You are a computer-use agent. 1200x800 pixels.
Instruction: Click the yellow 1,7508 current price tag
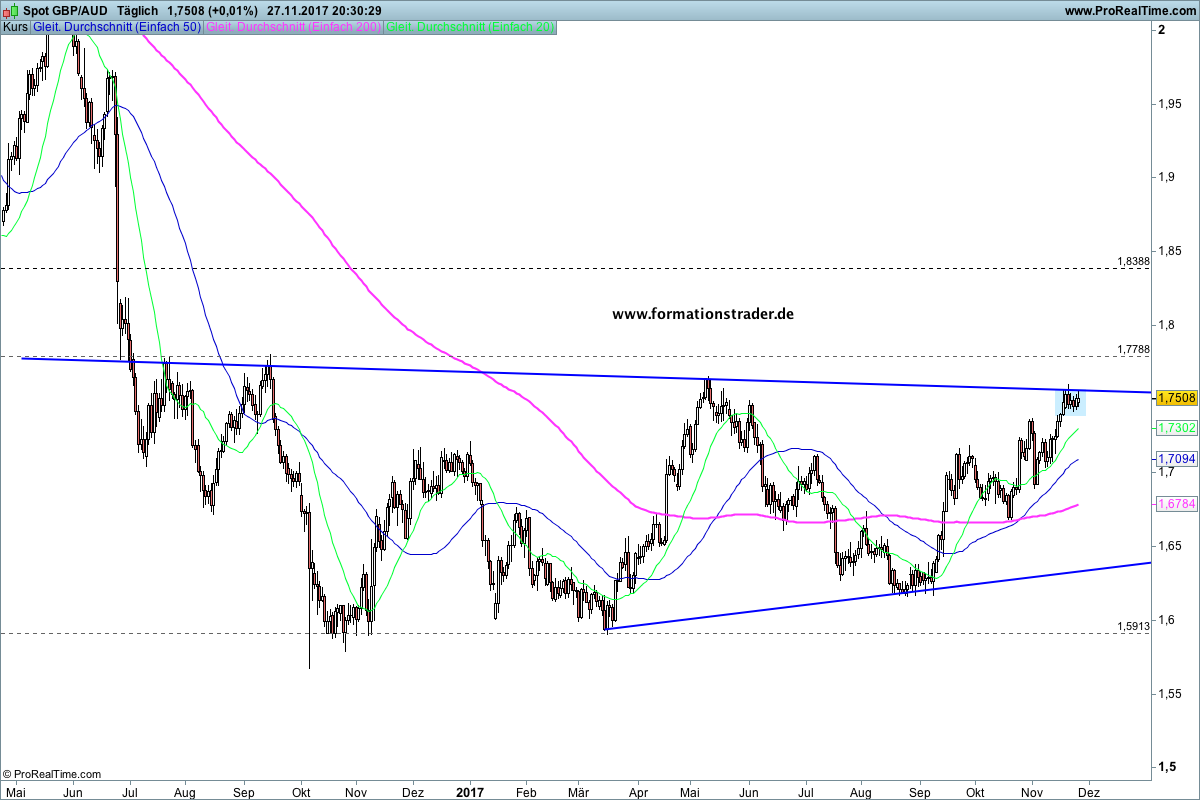click(1176, 398)
